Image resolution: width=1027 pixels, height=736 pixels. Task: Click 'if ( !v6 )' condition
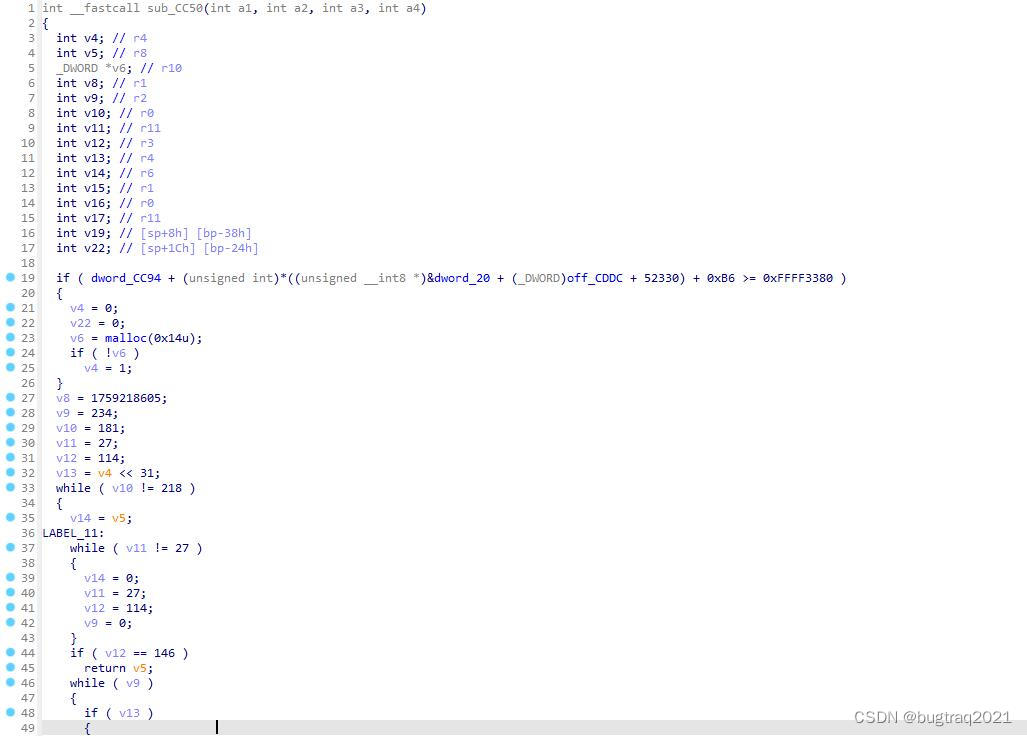(105, 353)
